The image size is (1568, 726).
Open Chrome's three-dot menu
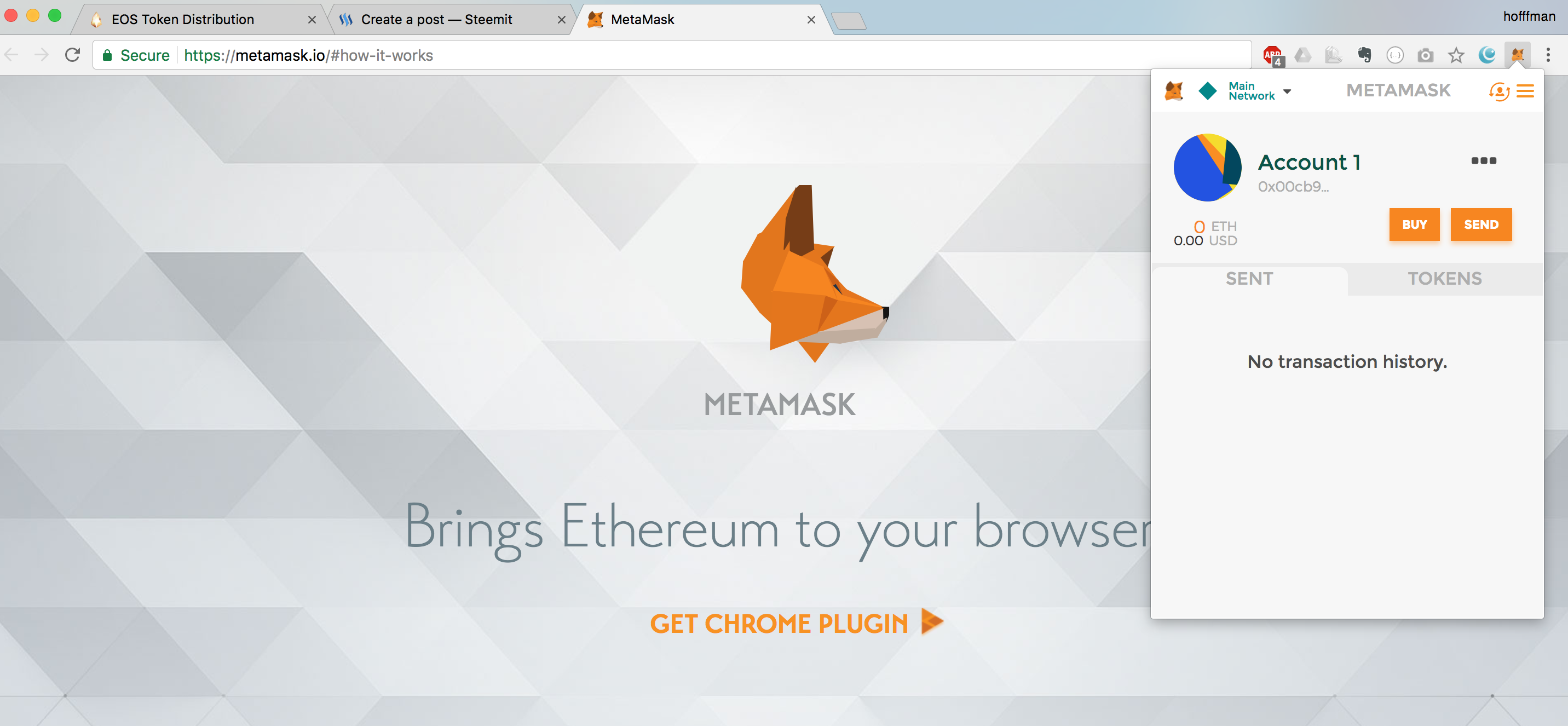coord(1548,55)
